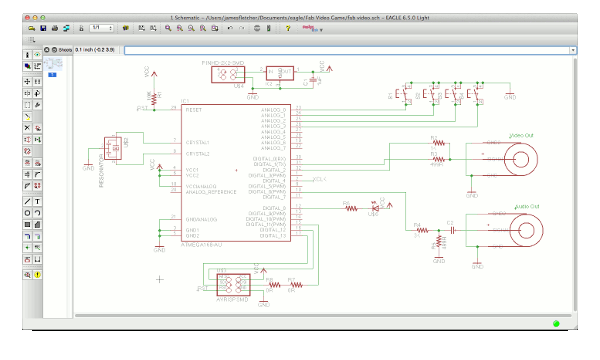This screenshot has height=360, width=600.
Task: Select the Info tool
Action: click(x=27, y=55)
